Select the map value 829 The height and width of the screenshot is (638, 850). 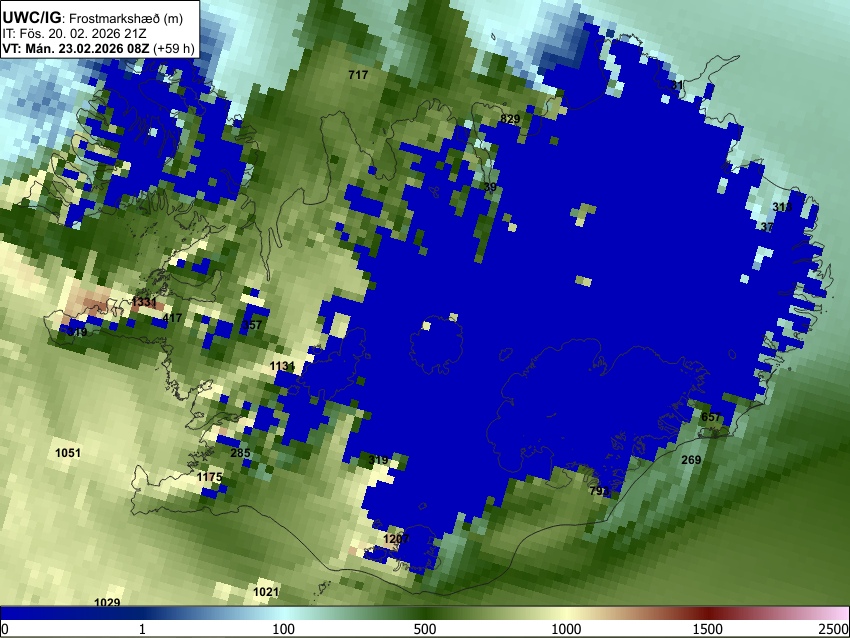click(x=510, y=119)
